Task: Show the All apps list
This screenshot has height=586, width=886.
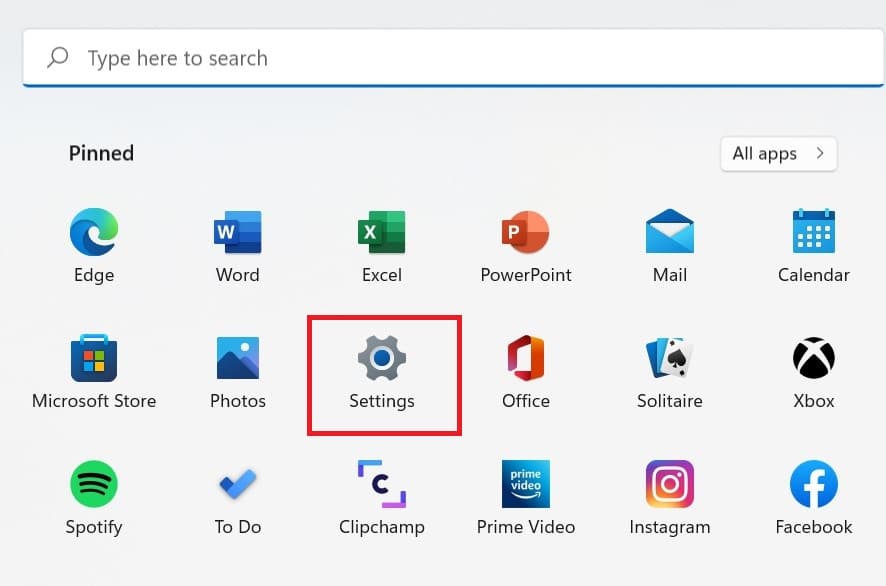Action: pos(779,154)
